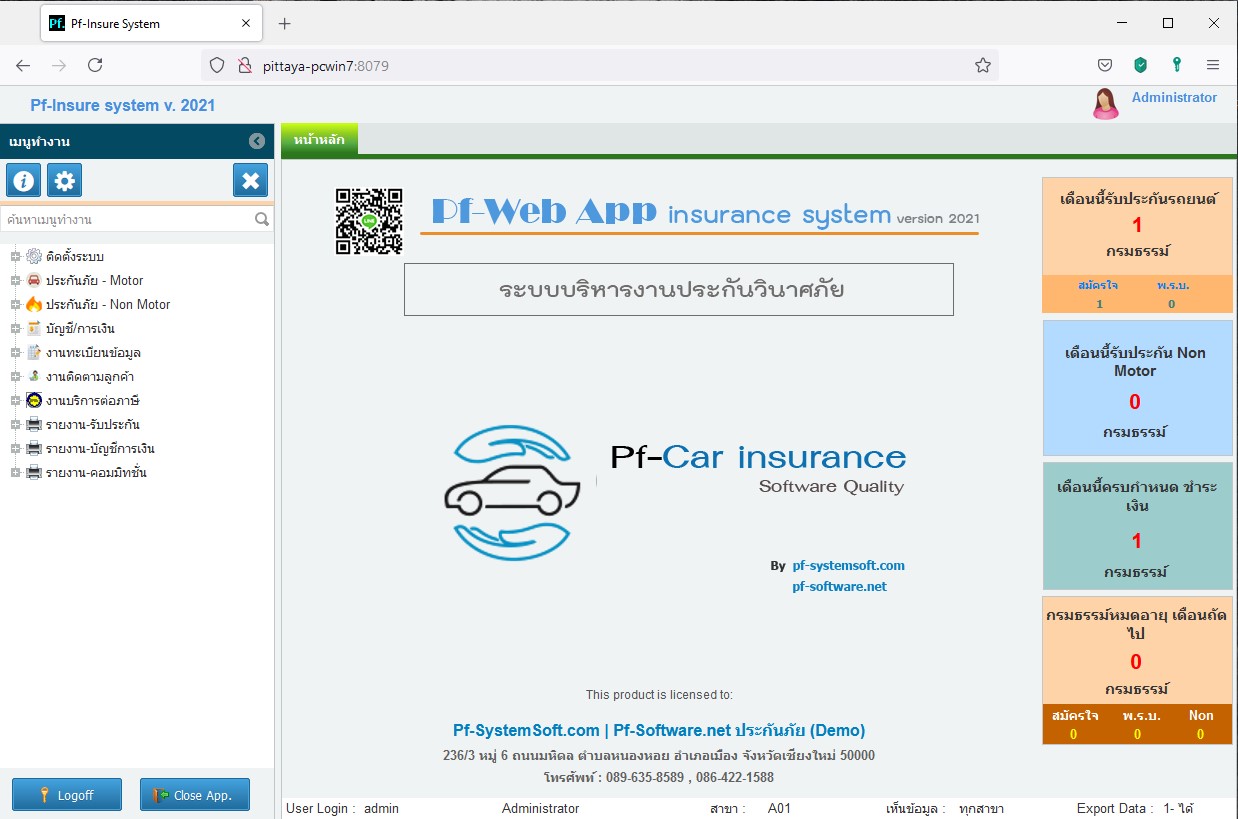Click the งานทะเบียนข้อมูล notepad icon

coord(34,353)
